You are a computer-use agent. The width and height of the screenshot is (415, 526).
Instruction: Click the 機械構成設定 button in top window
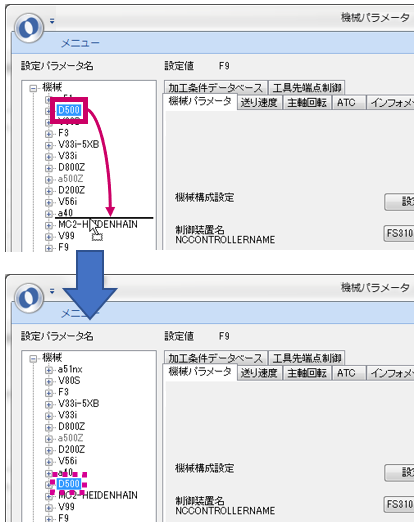(399, 202)
